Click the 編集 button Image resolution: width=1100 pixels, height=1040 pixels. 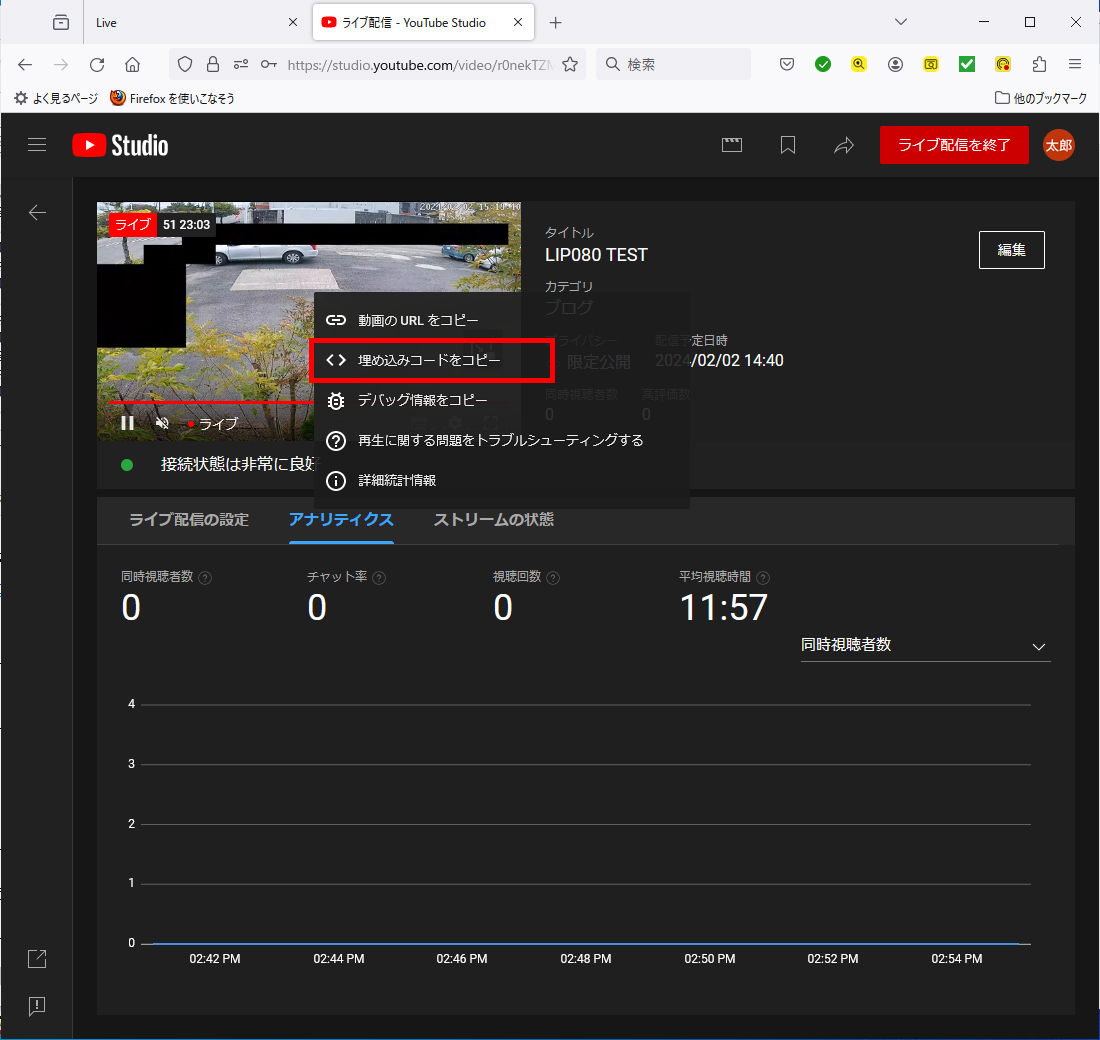[x=1011, y=250]
